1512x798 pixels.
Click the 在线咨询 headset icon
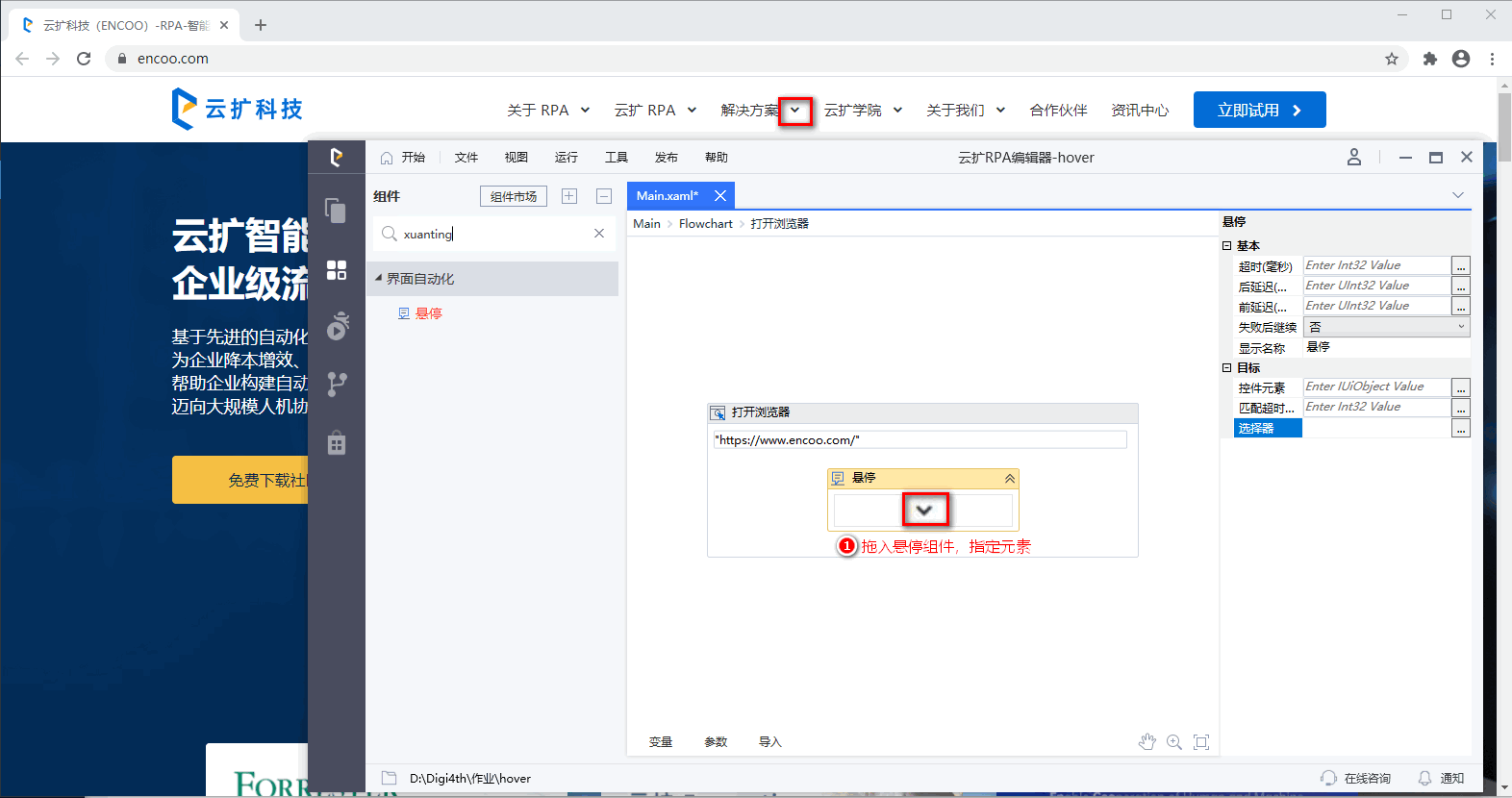click(1328, 778)
